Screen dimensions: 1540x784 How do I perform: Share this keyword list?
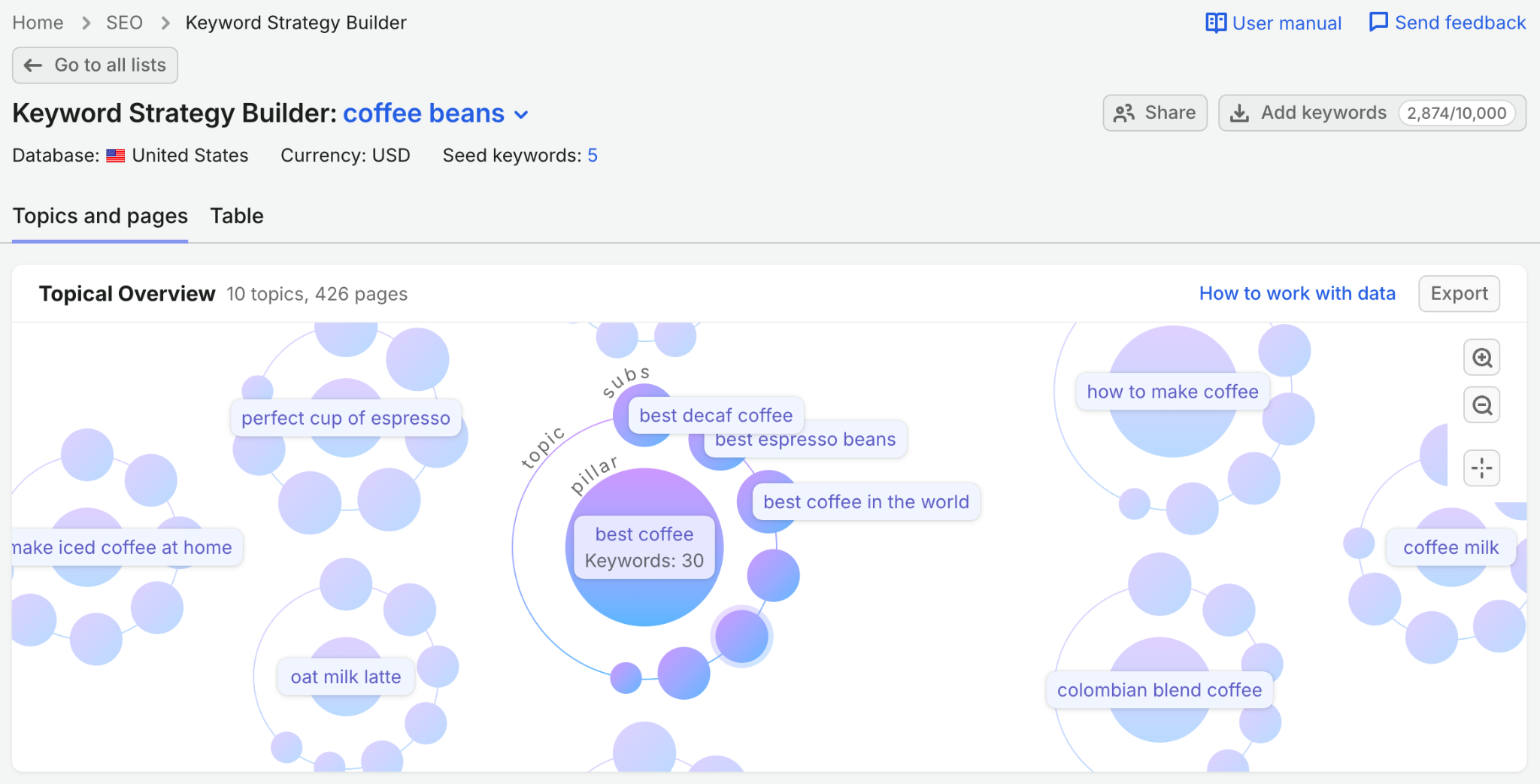(x=1155, y=113)
